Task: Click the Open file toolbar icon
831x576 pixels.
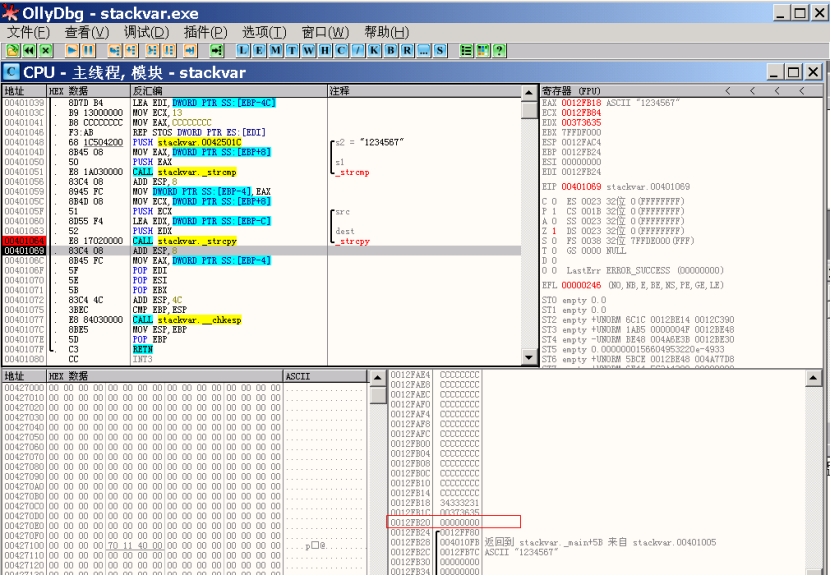Action: [x=13, y=50]
